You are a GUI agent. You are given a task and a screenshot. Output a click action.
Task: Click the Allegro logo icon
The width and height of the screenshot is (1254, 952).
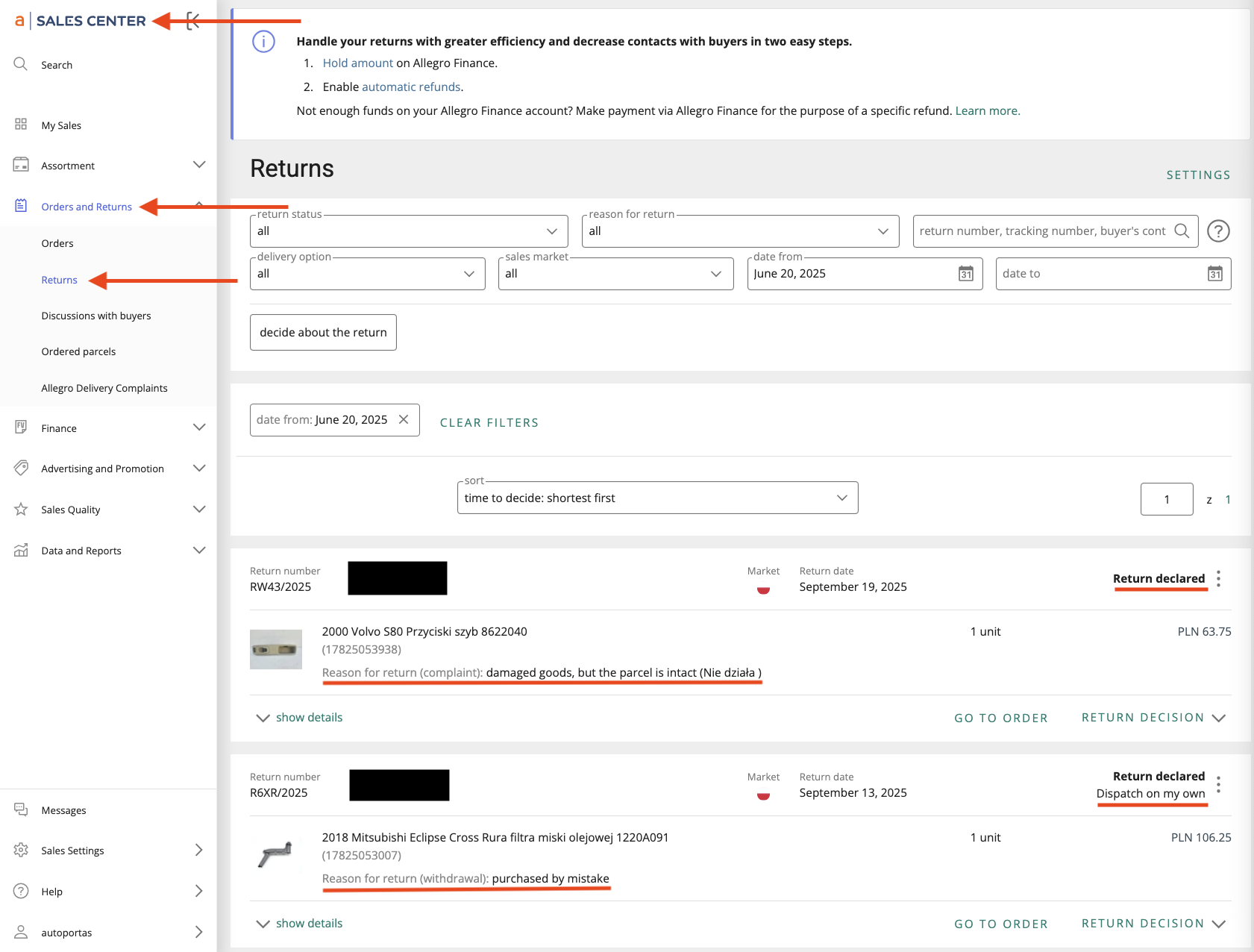19,21
